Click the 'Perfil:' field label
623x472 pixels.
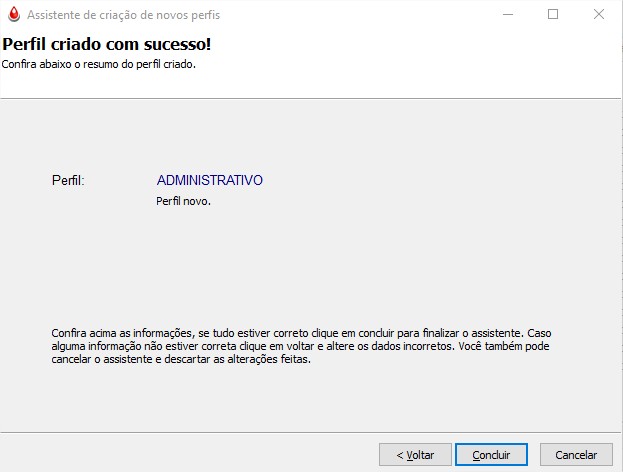[68, 181]
